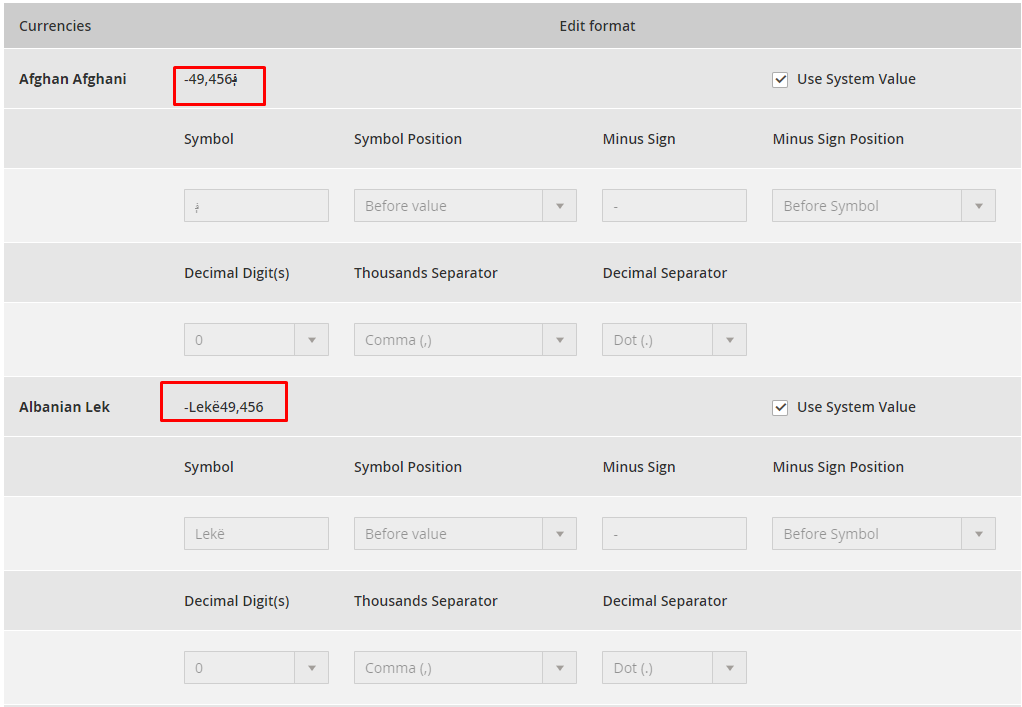The height and width of the screenshot is (707, 1022).
Task: Open Afghan Afghani Thousands Separator dropdown
Action: point(465,340)
